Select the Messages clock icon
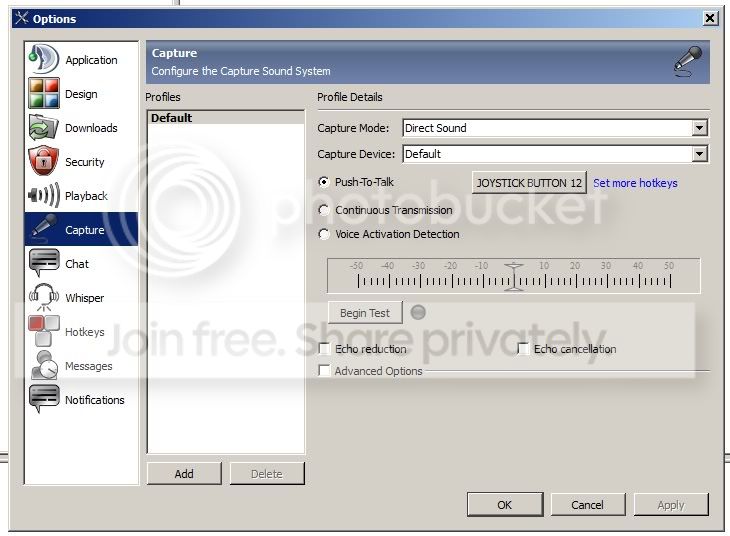Image resolution: width=730 pixels, height=536 pixels. click(44, 365)
